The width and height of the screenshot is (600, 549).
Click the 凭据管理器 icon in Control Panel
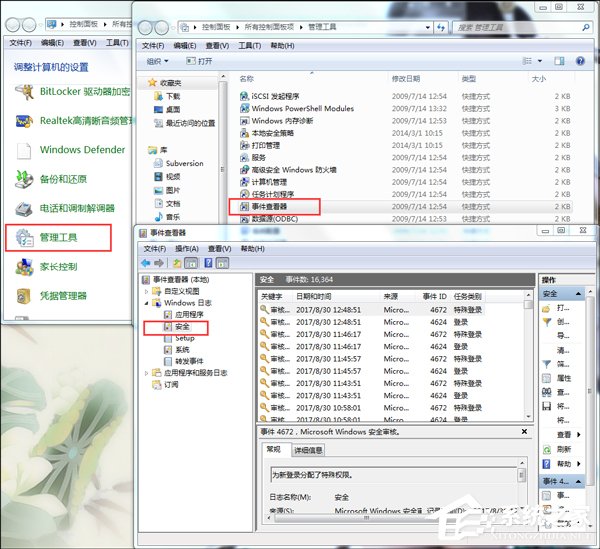[x=24, y=296]
